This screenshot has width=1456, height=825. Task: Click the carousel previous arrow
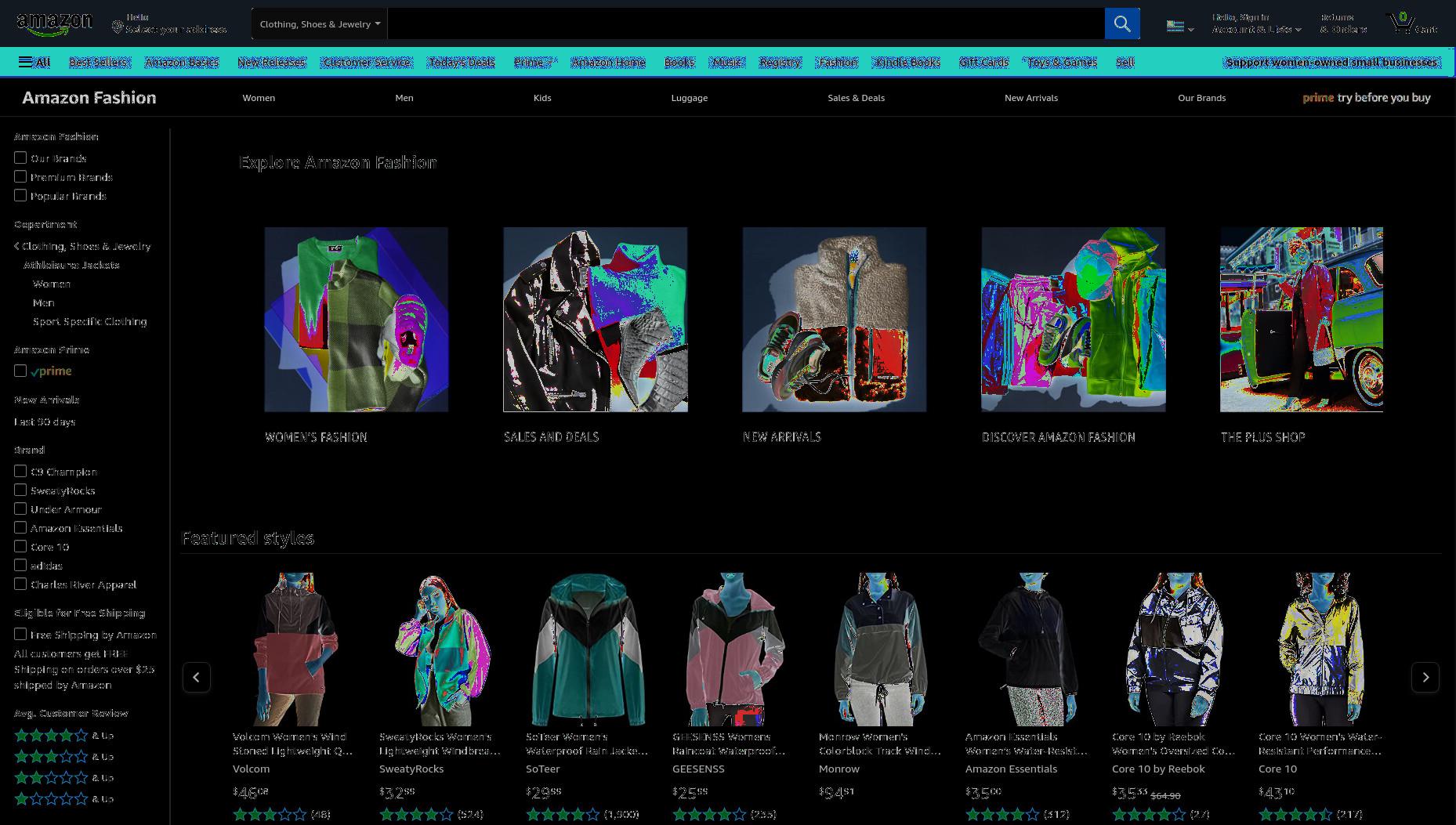197,677
